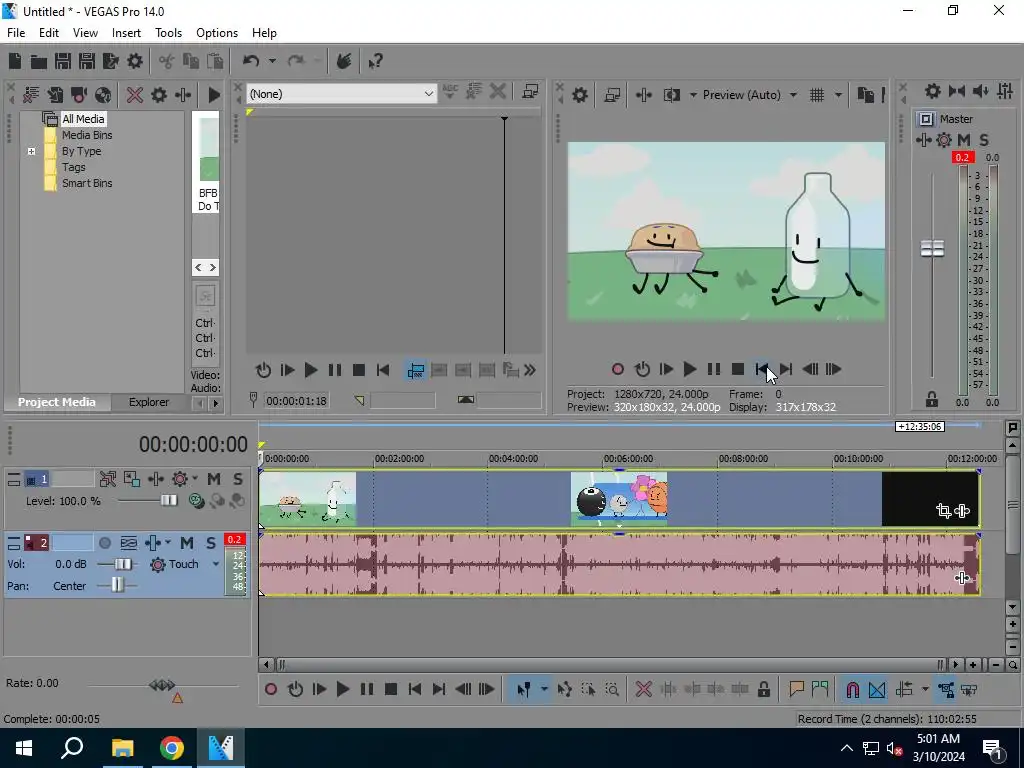
Task: Open the Options menu
Action: [x=217, y=33]
